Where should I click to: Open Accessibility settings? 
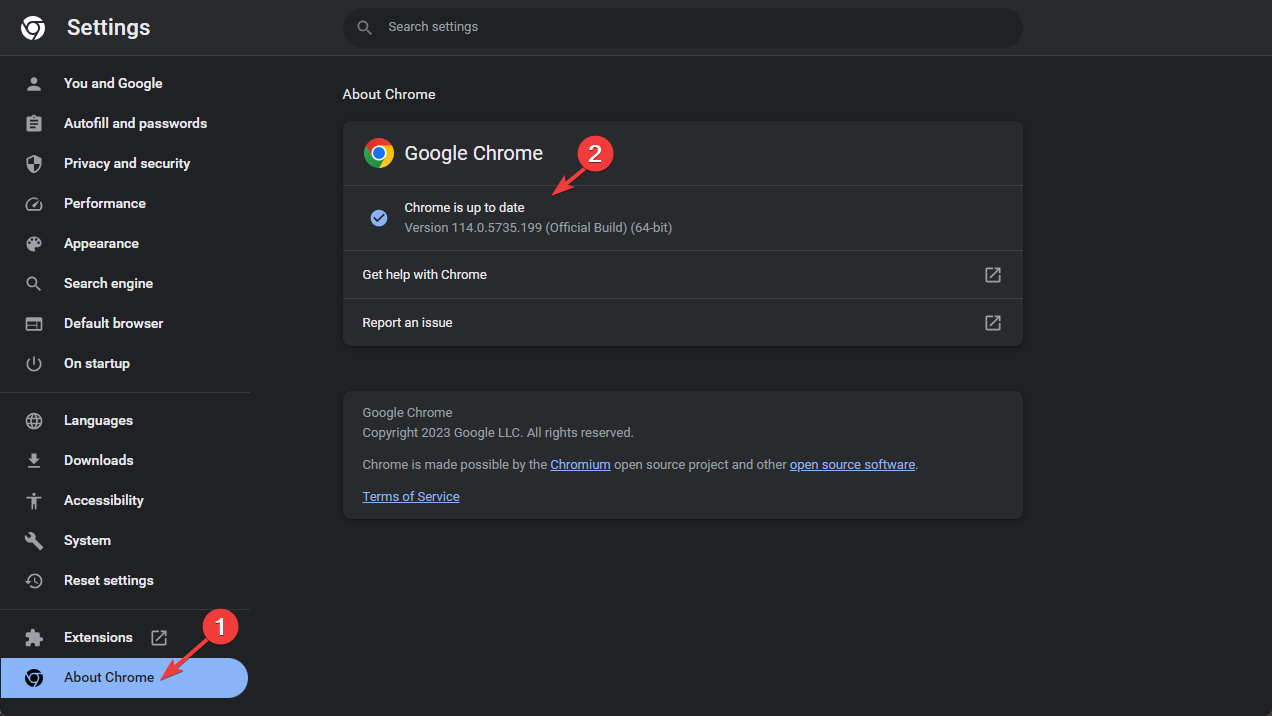pos(124,500)
